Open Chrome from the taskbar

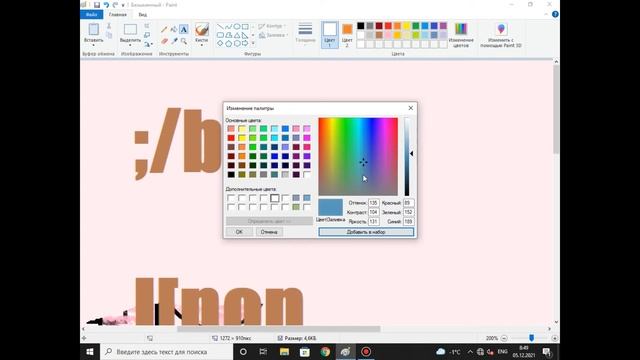tap(325, 351)
